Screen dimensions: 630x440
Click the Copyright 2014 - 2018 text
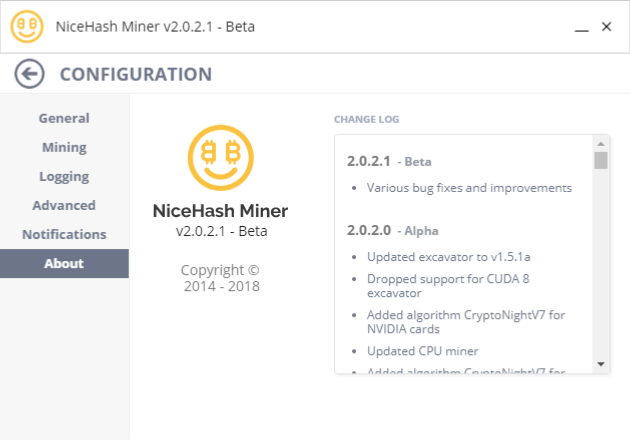220,278
